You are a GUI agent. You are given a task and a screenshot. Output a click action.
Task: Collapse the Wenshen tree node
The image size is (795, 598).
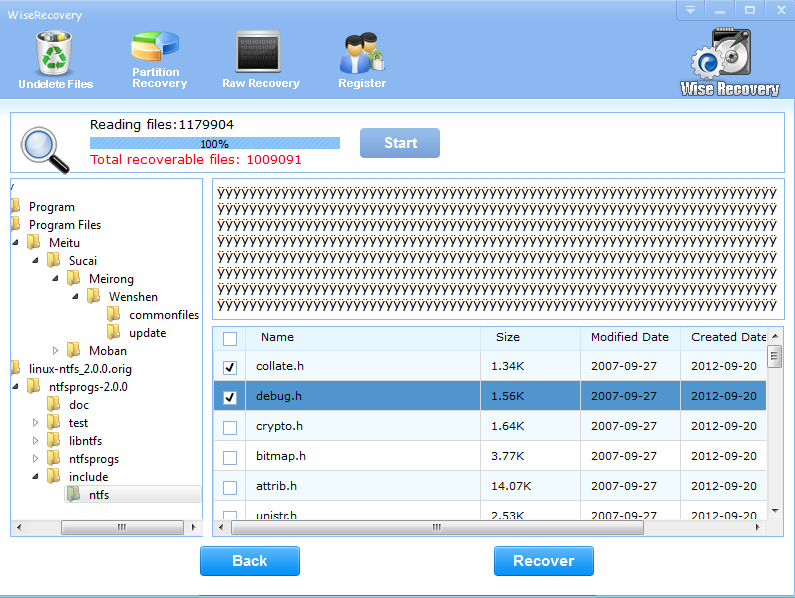(x=75, y=297)
